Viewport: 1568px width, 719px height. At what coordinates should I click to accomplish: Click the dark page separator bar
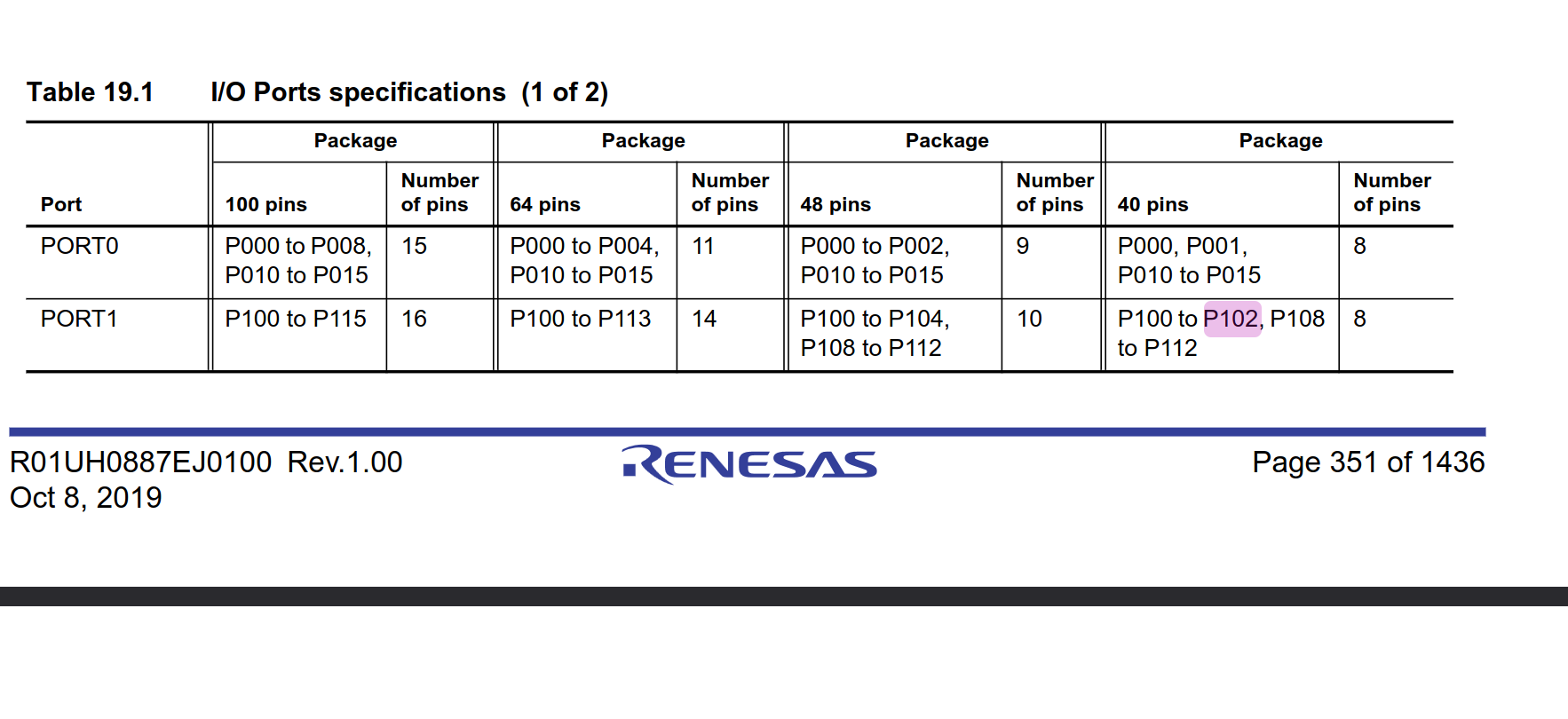point(784,596)
